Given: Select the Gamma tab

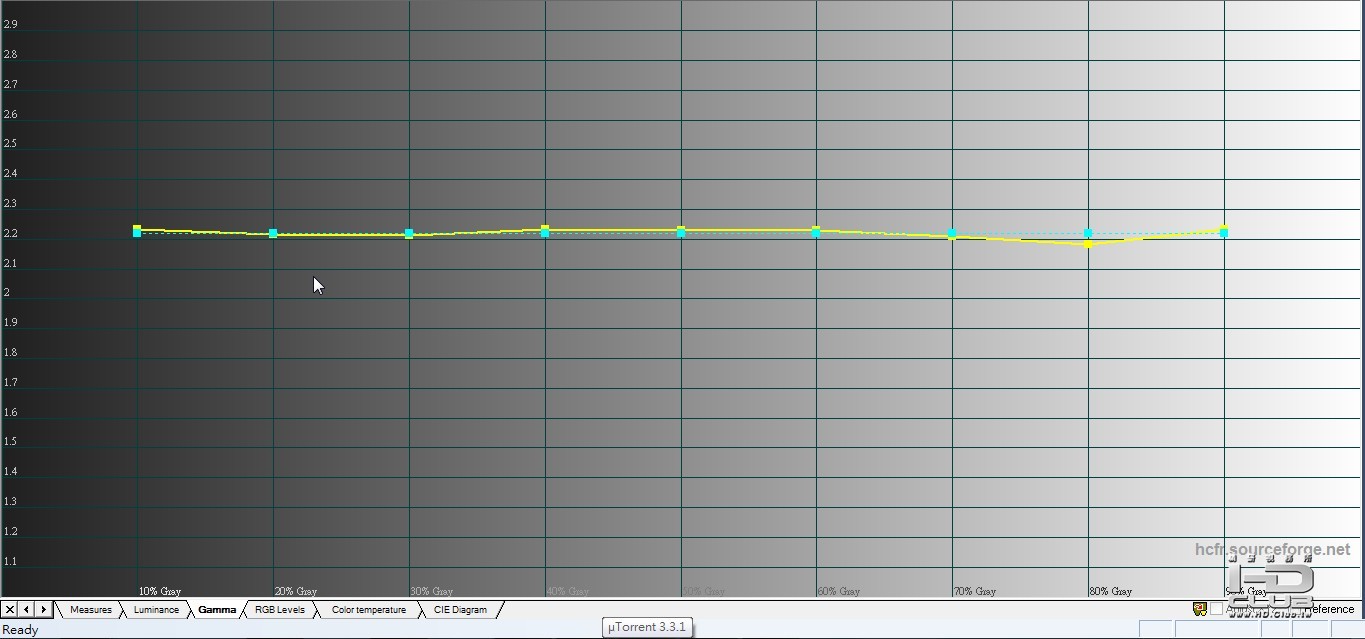Looking at the screenshot, I should (217, 609).
